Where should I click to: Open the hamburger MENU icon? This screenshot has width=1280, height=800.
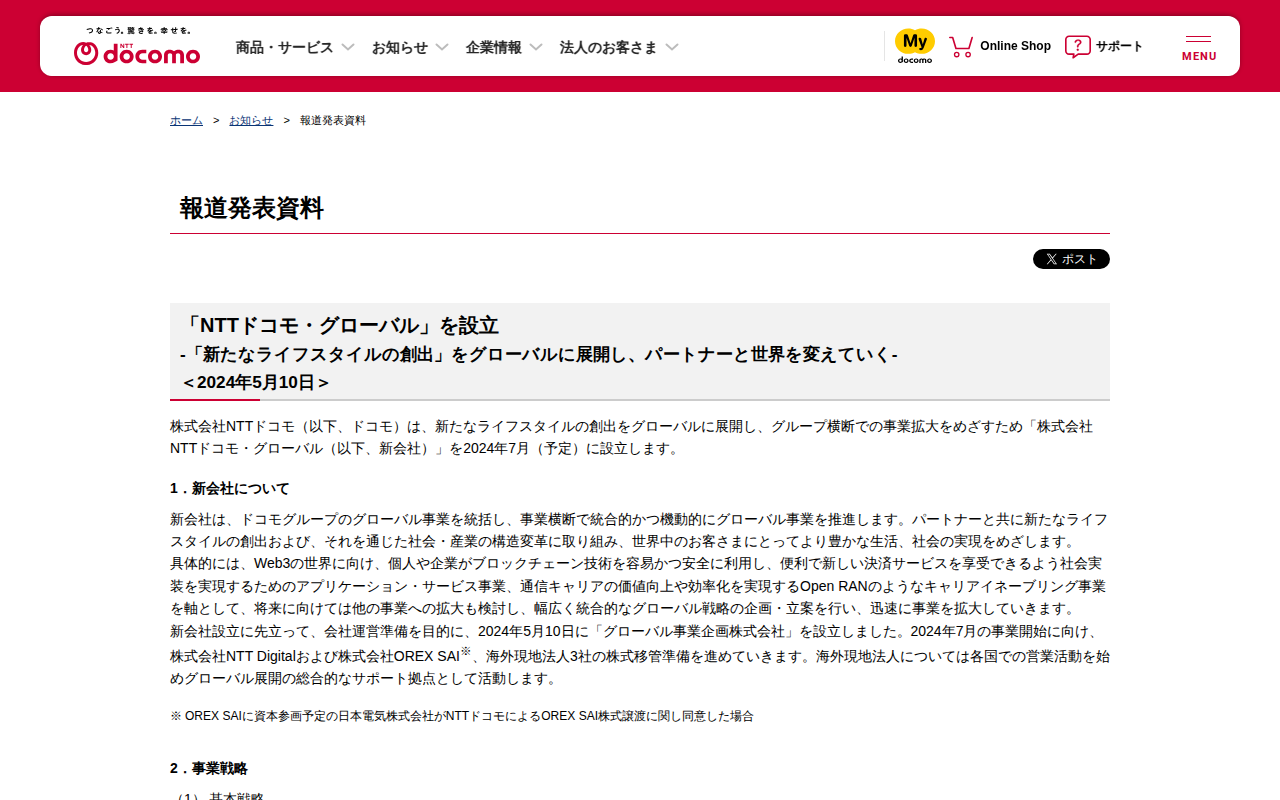(1199, 47)
